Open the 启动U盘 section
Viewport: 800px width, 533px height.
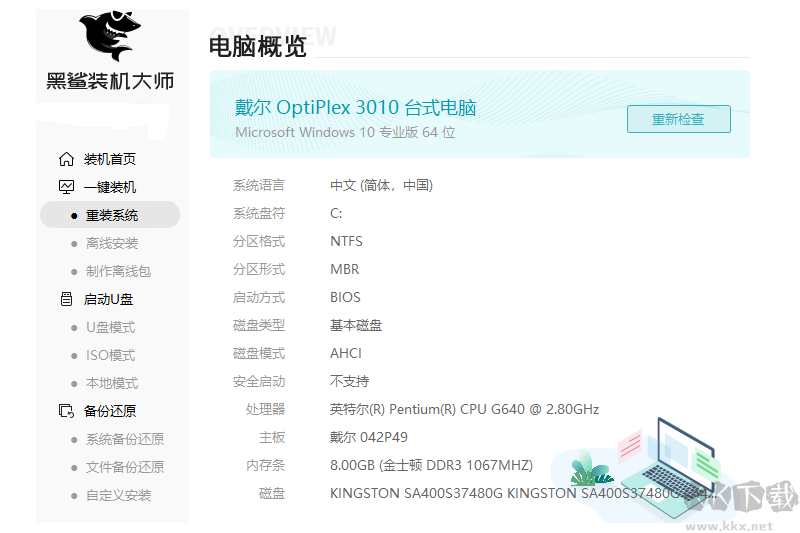click(108, 299)
